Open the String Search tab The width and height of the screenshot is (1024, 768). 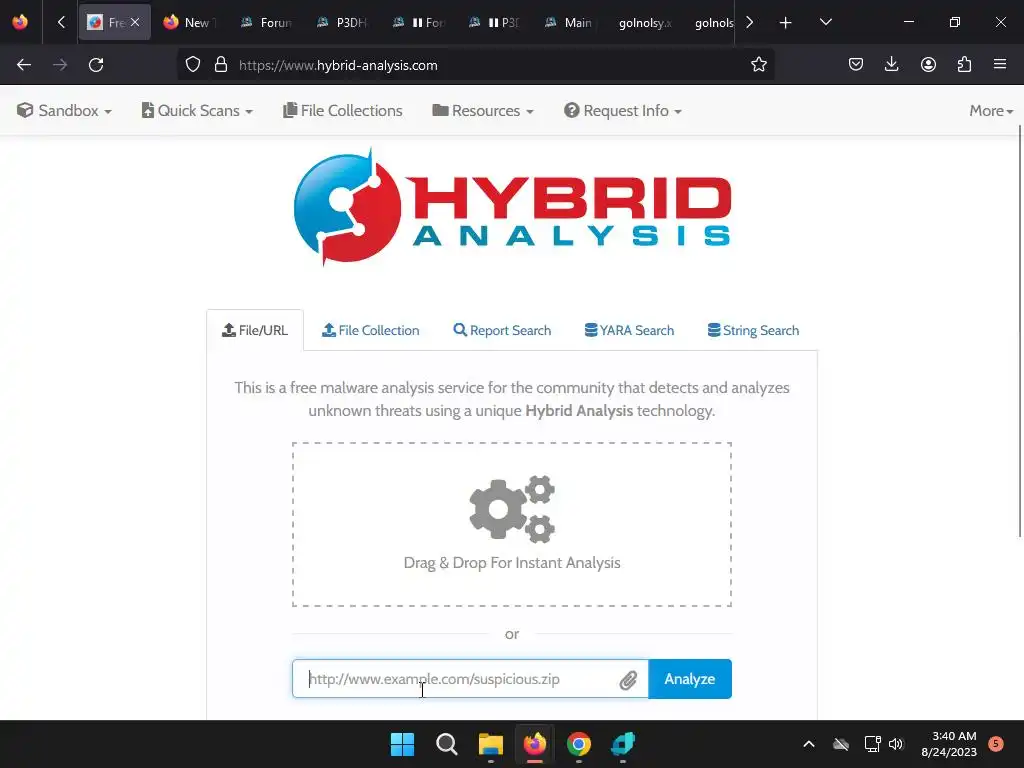click(x=753, y=330)
